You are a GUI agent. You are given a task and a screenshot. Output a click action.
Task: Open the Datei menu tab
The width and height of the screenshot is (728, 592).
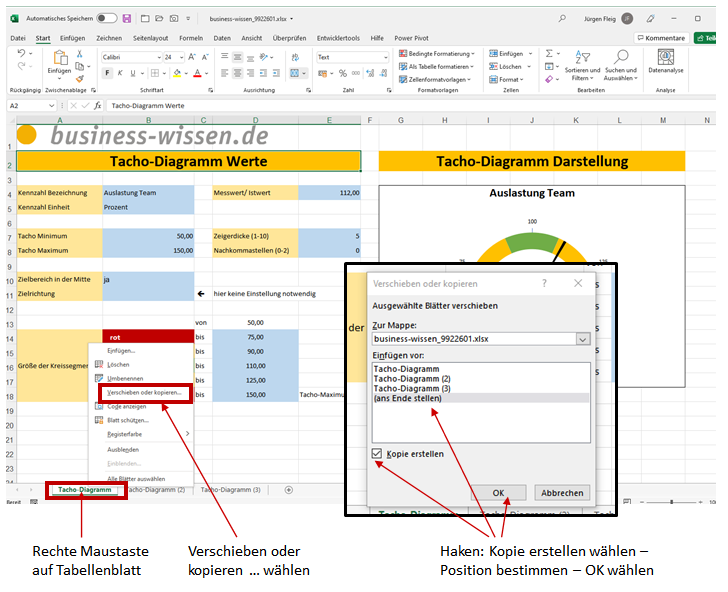pos(18,38)
